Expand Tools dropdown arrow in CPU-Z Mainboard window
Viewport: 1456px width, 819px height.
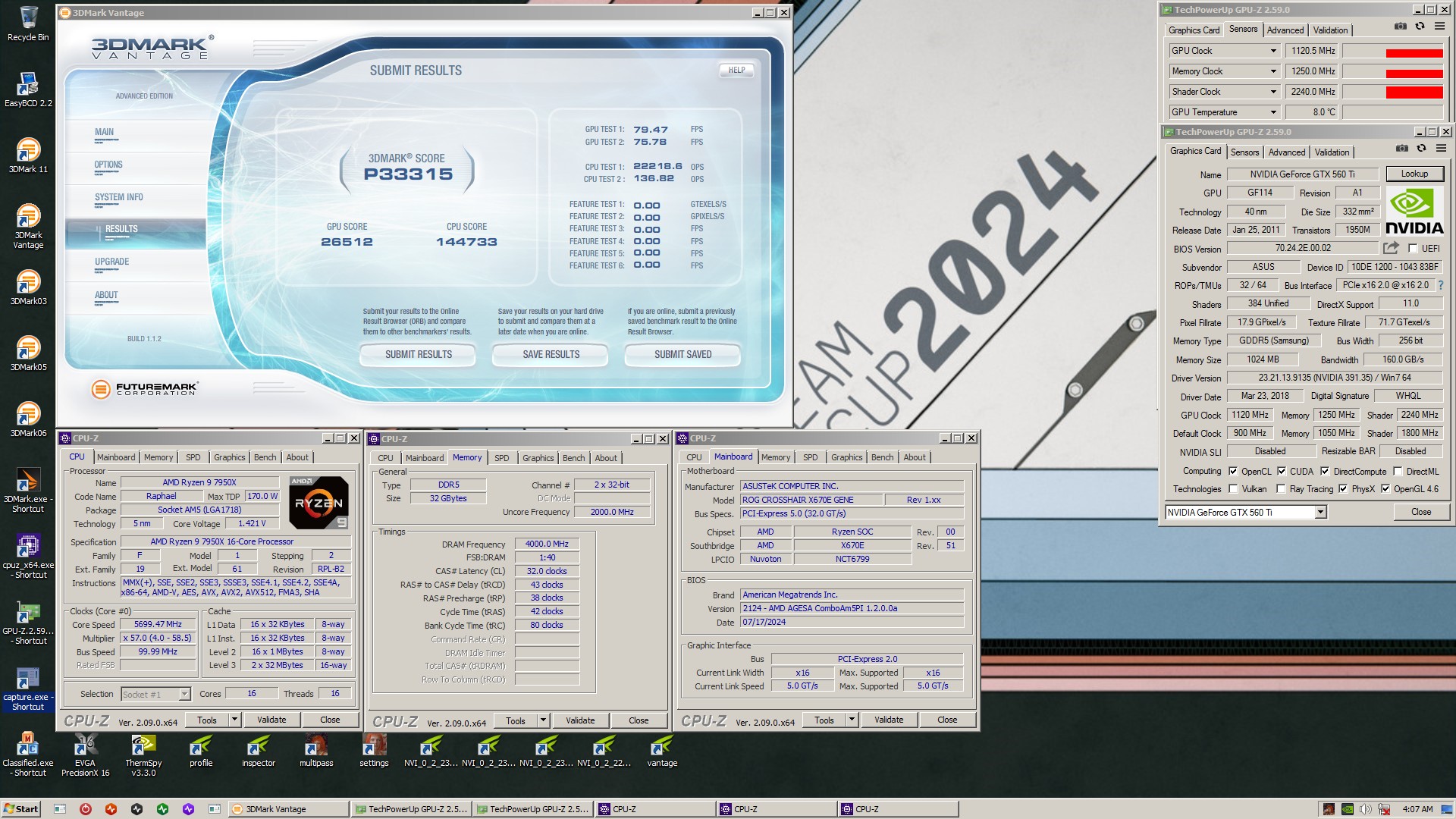[852, 720]
